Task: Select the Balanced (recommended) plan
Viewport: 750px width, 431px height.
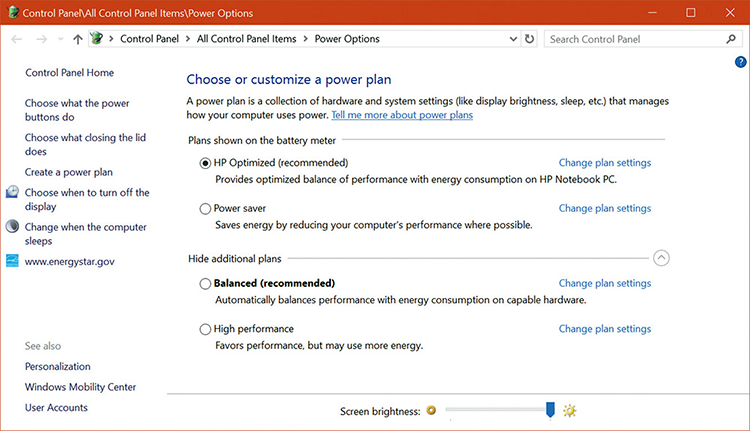Action: tap(206, 284)
